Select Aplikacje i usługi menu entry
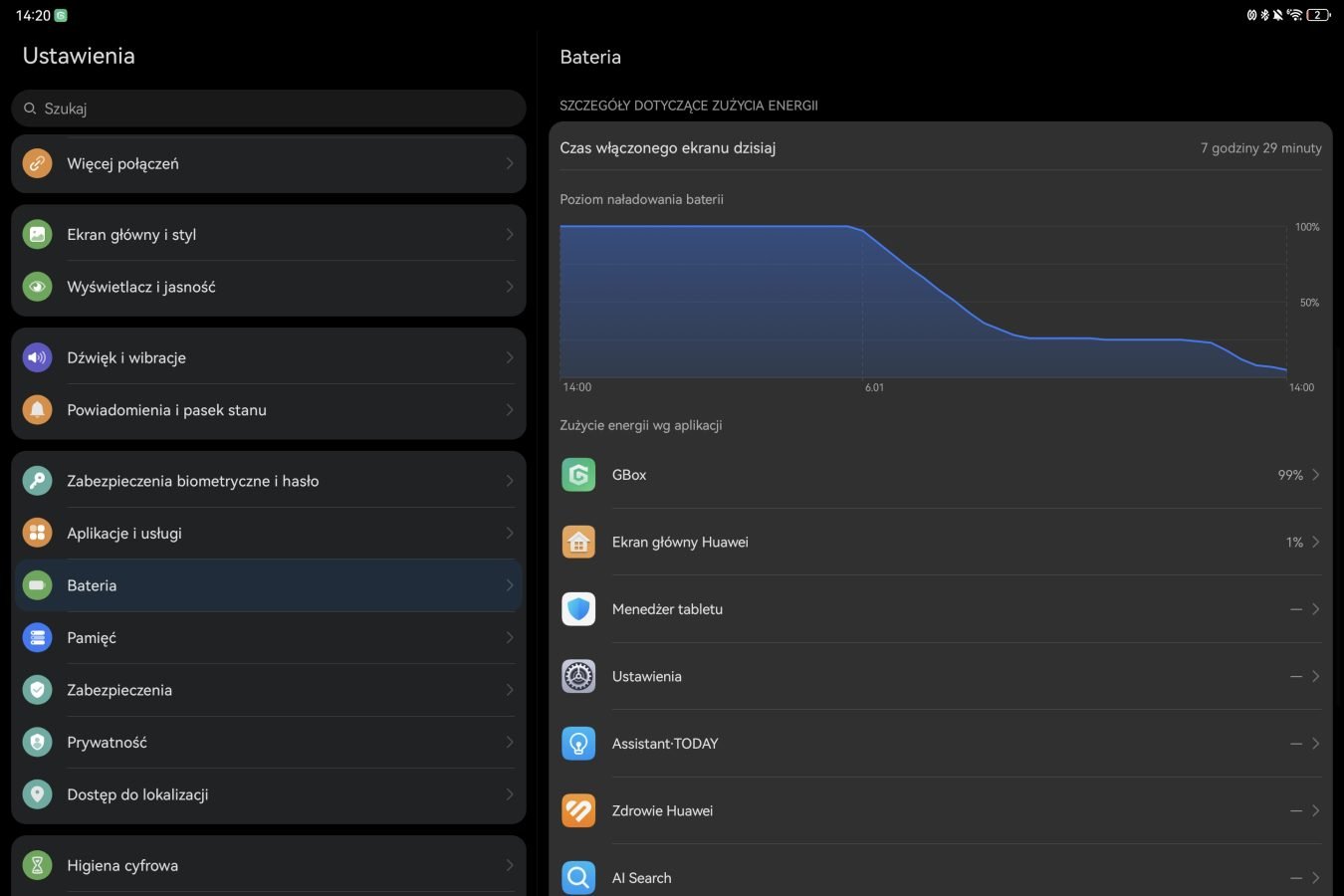 pos(269,533)
